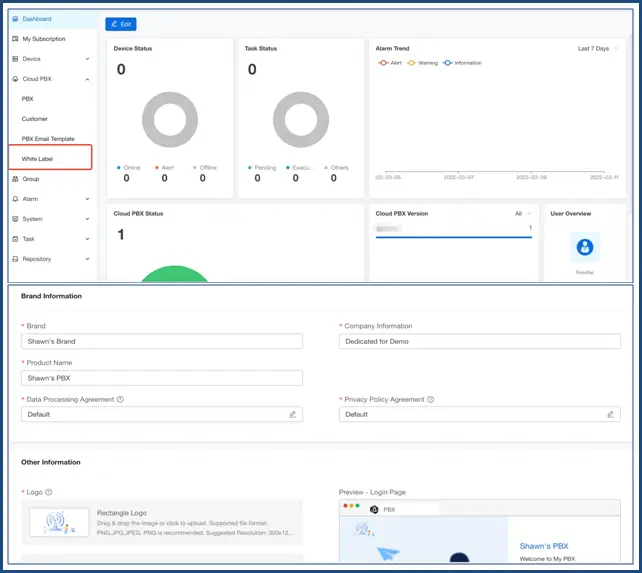Image resolution: width=642 pixels, height=573 pixels.
Task: Expand the Device menu chevron
Action: (x=88, y=59)
